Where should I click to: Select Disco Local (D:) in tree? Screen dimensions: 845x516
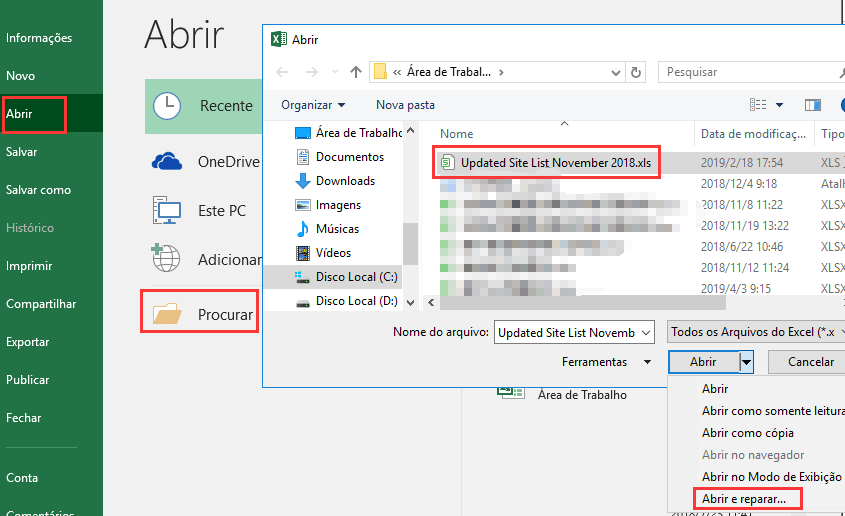pos(347,301)
